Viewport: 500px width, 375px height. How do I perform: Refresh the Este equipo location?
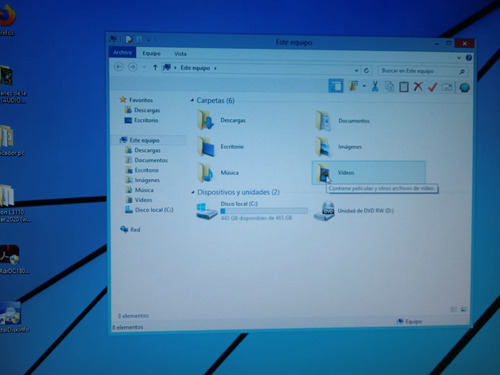(366, 70)
